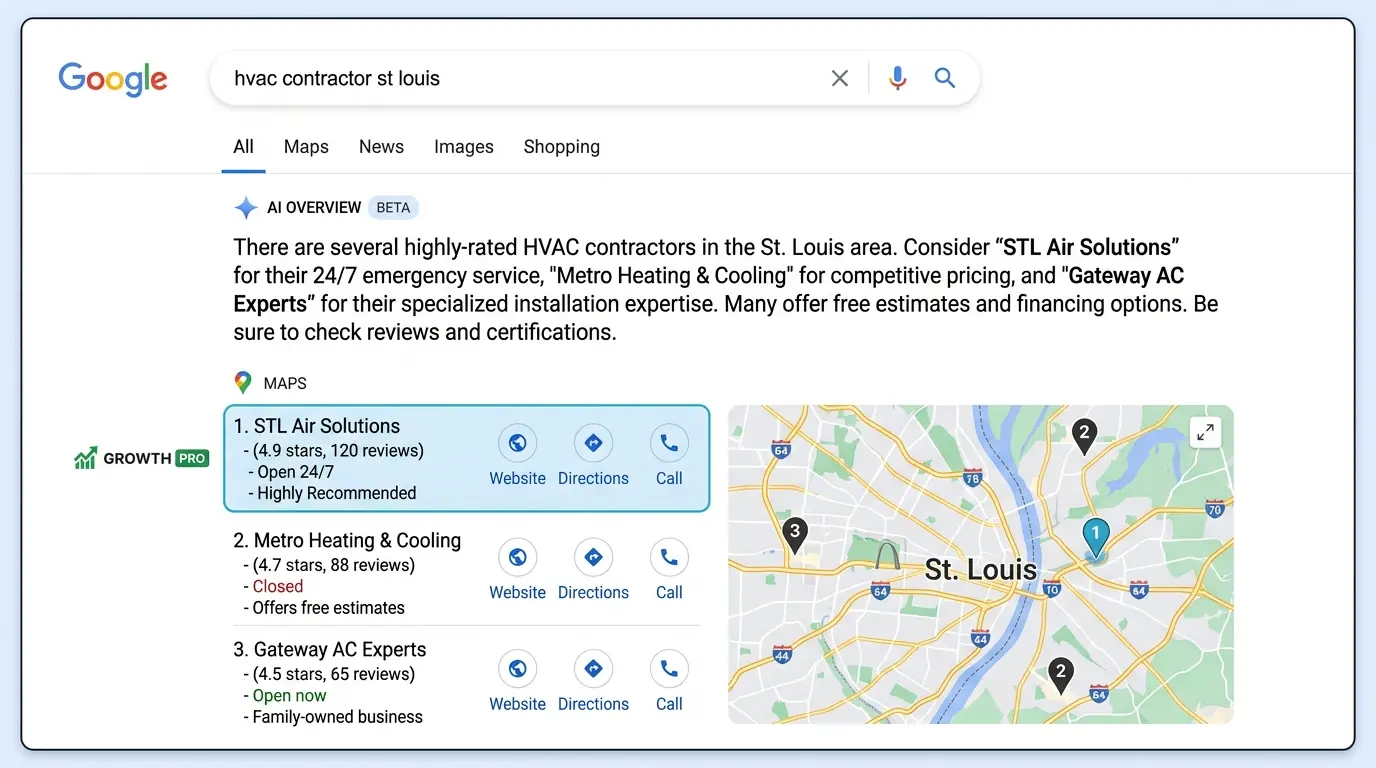Click the Gateway Arch icon on the map
The image size is (1376, 768).
tap(887, 556)
